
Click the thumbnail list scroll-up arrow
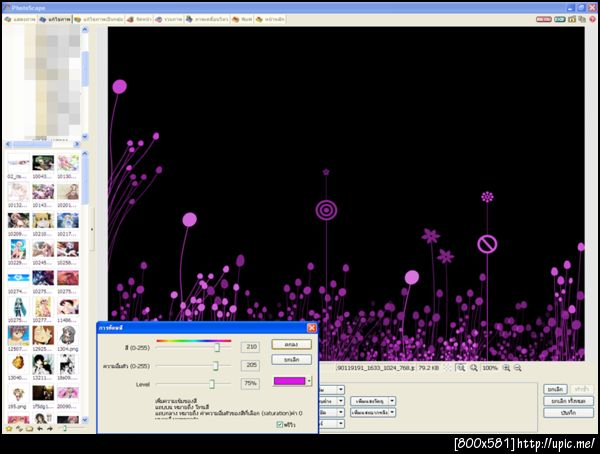(85, 154)
